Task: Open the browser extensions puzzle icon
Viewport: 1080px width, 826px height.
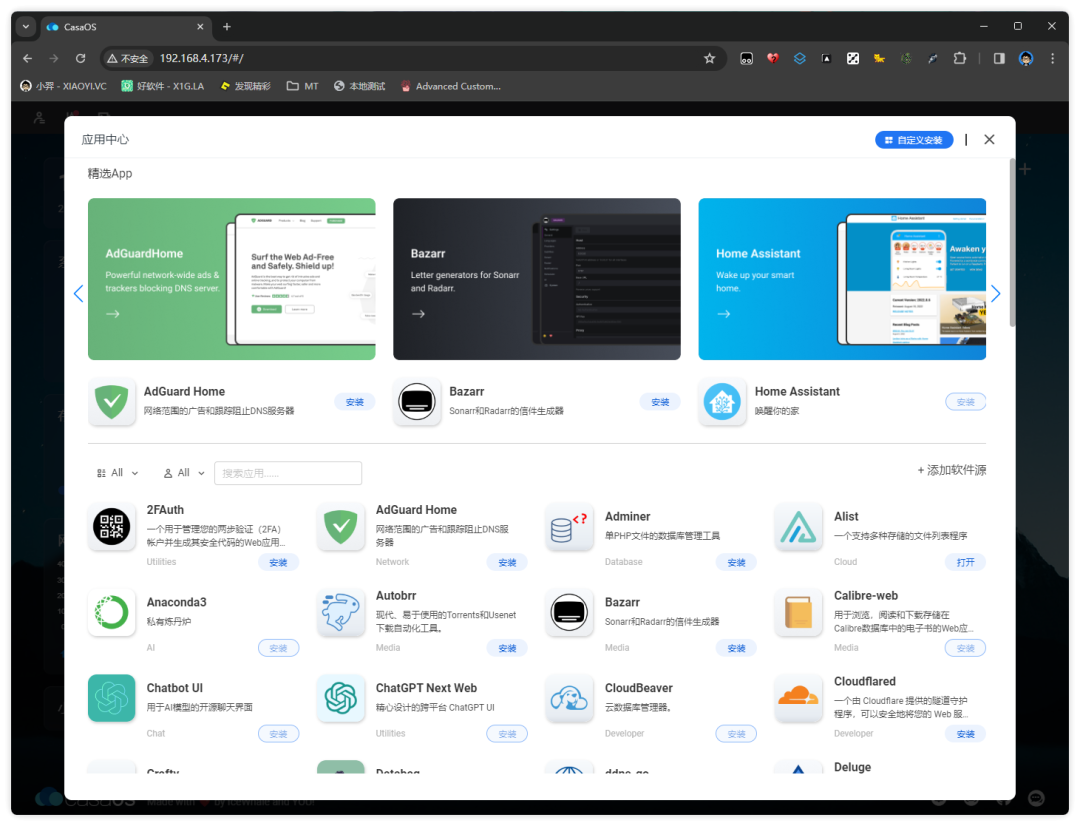Action: click(x=959, y=59)
